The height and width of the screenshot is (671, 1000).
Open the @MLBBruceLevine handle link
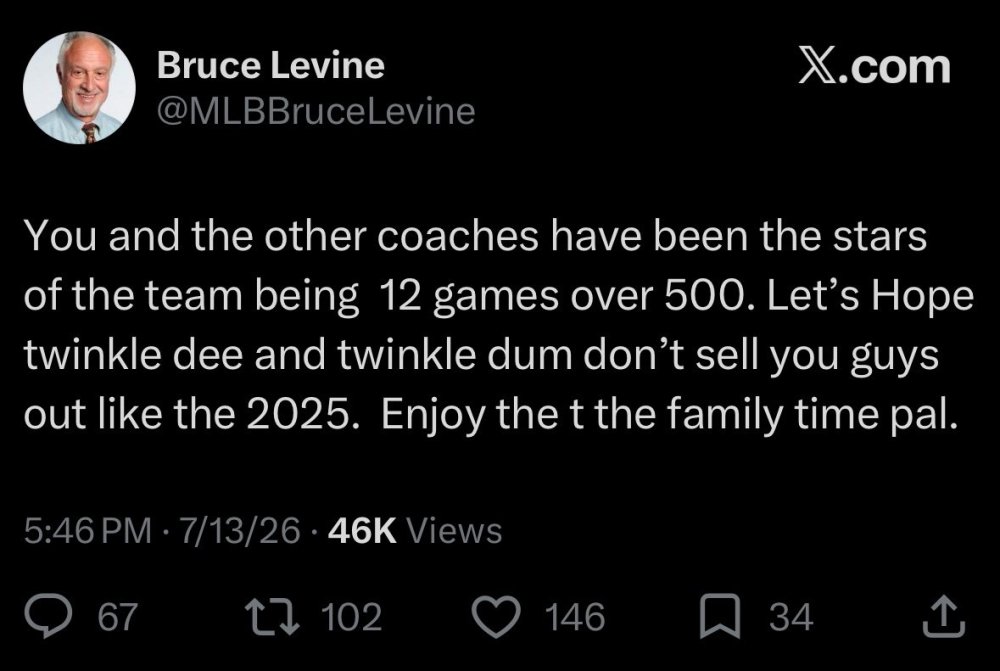[x=316, y=112]
